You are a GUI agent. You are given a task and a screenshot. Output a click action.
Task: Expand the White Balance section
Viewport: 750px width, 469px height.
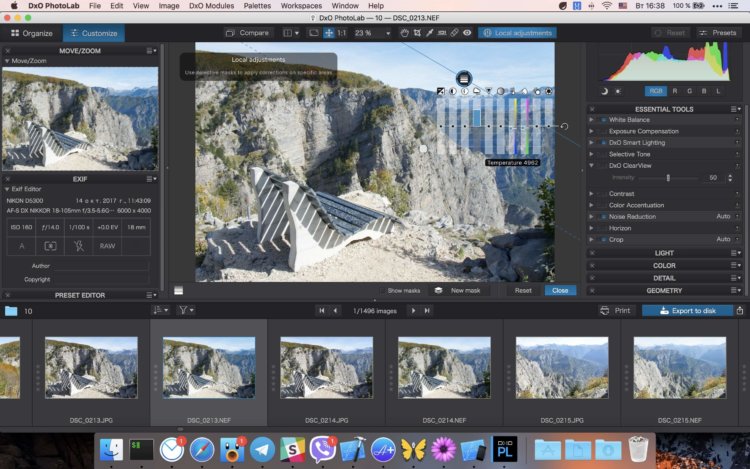coord(591,120)
